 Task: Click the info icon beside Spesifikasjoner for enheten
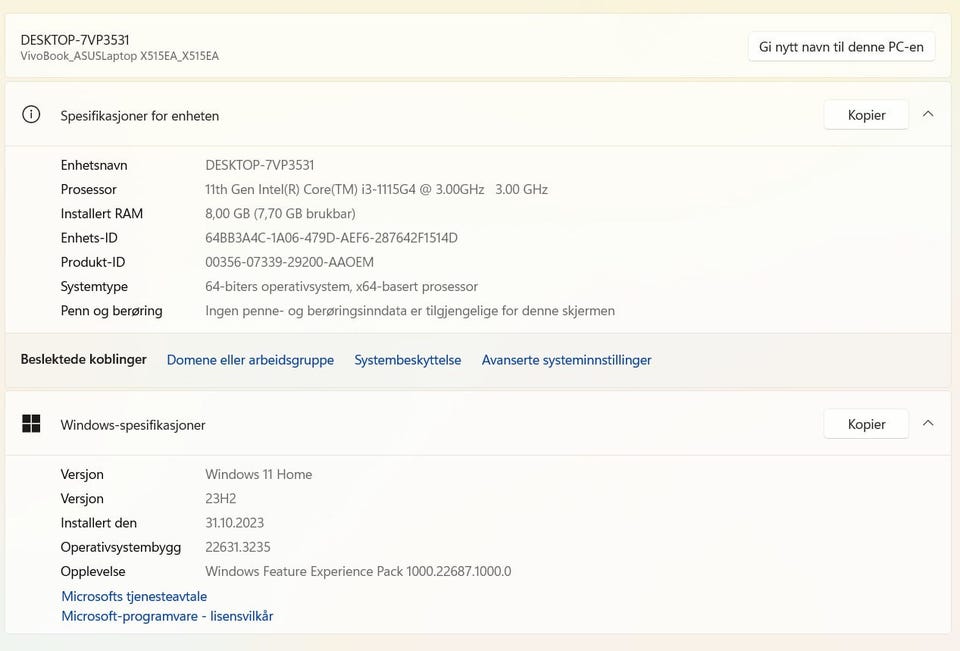pyautogui.click(x=31, y=115)
